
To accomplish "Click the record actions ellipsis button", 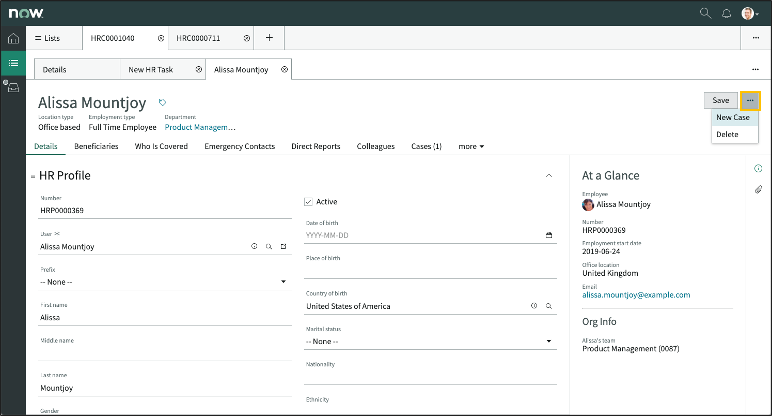I will pyautogui.click(x=750, y=100).
